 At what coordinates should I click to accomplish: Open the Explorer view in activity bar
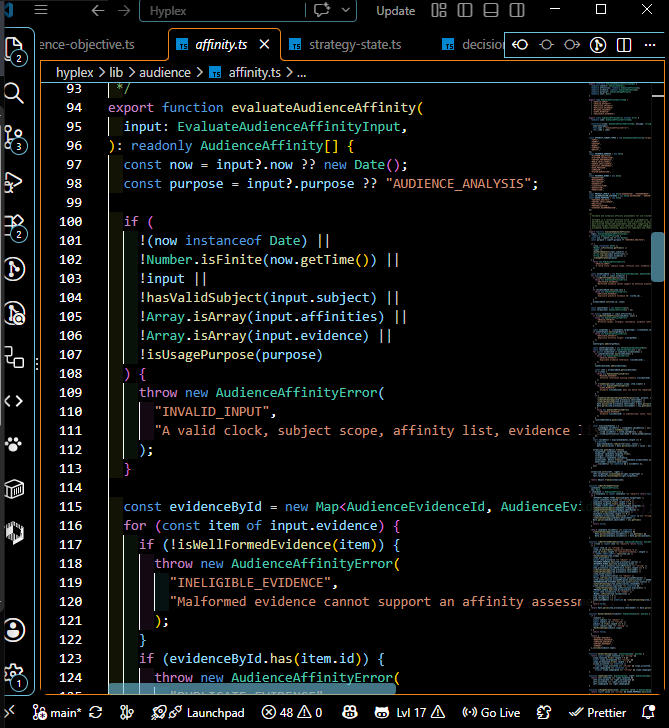pyautogui.click(x=15, y=50)
